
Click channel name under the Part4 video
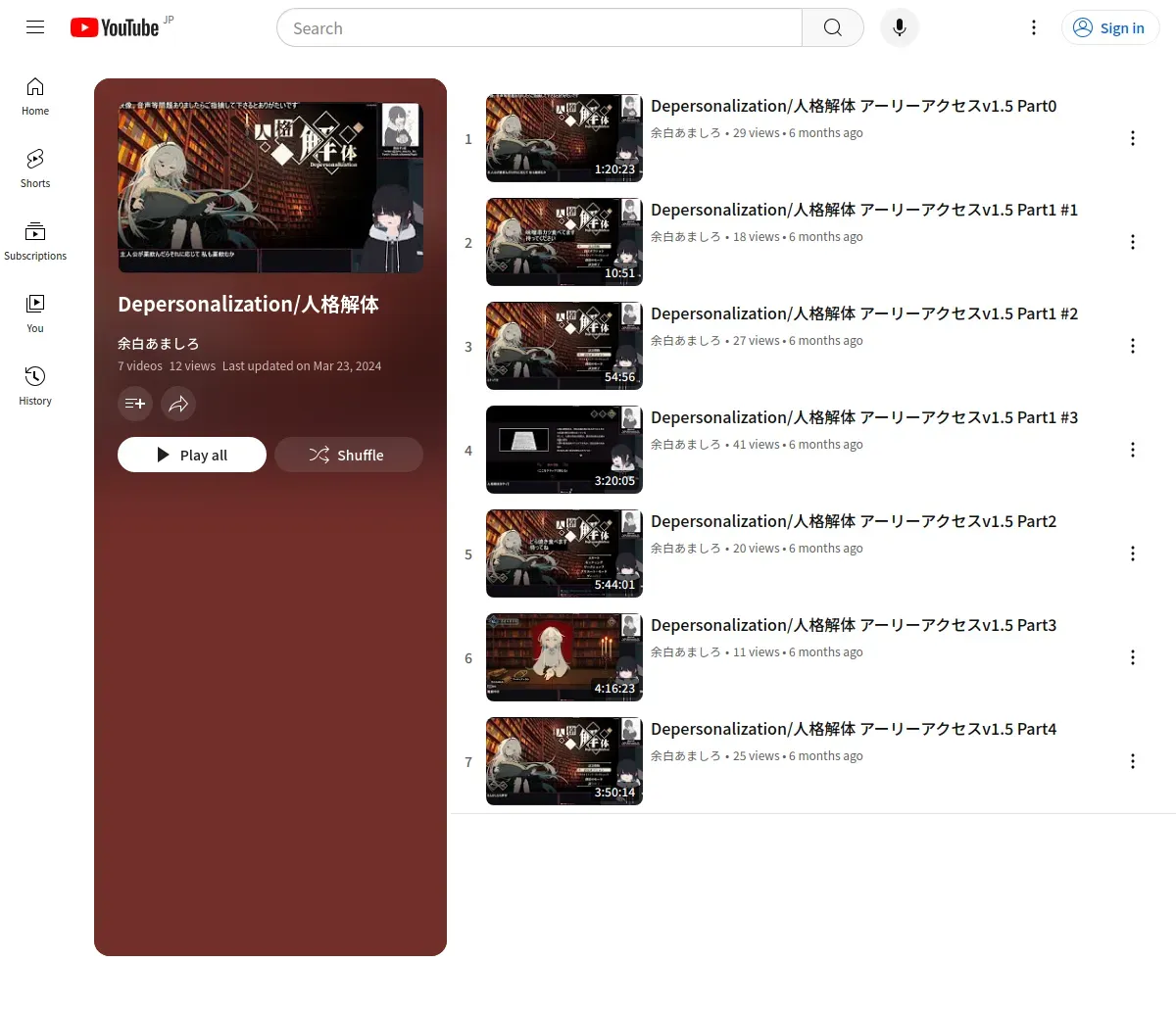pyautogui.click(x=686, y=756)
